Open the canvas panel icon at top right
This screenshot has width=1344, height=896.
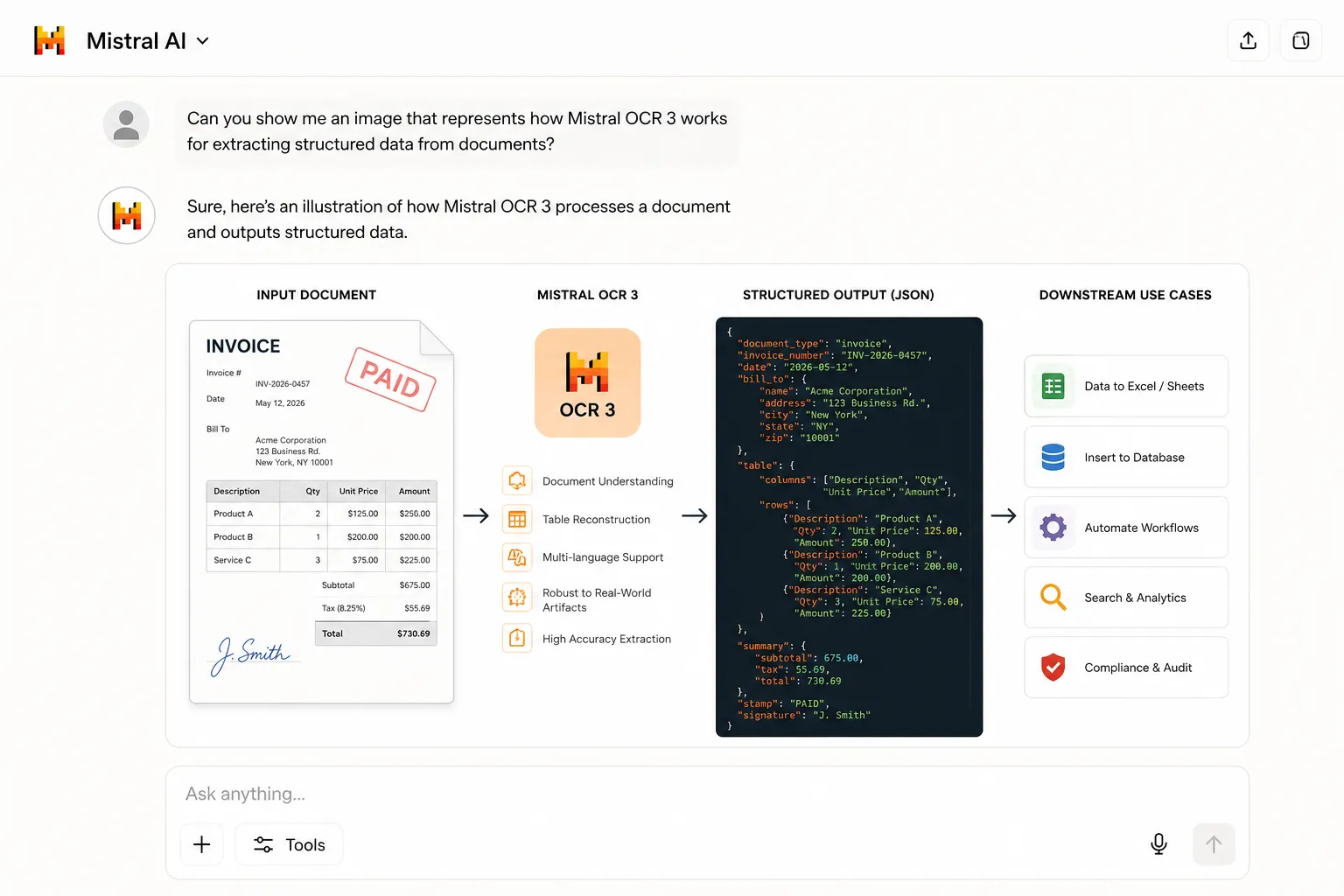pos(1301,40)
